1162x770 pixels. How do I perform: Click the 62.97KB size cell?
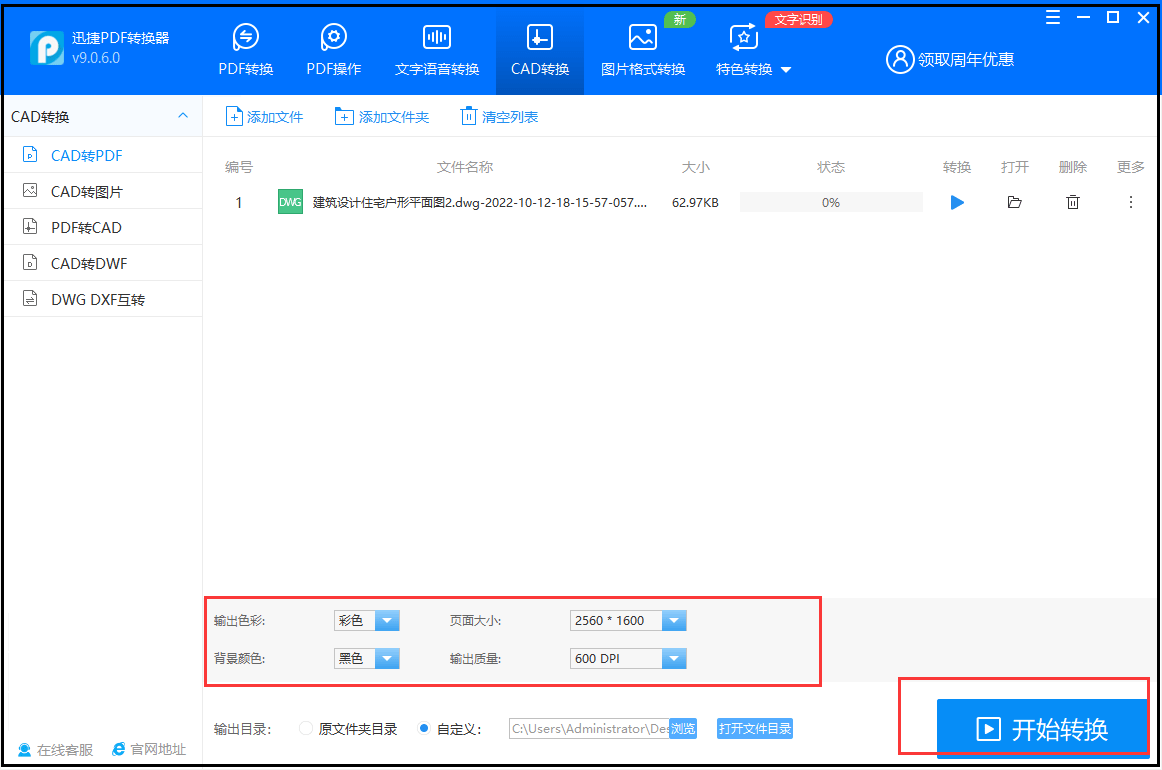[x=695, y=202]
